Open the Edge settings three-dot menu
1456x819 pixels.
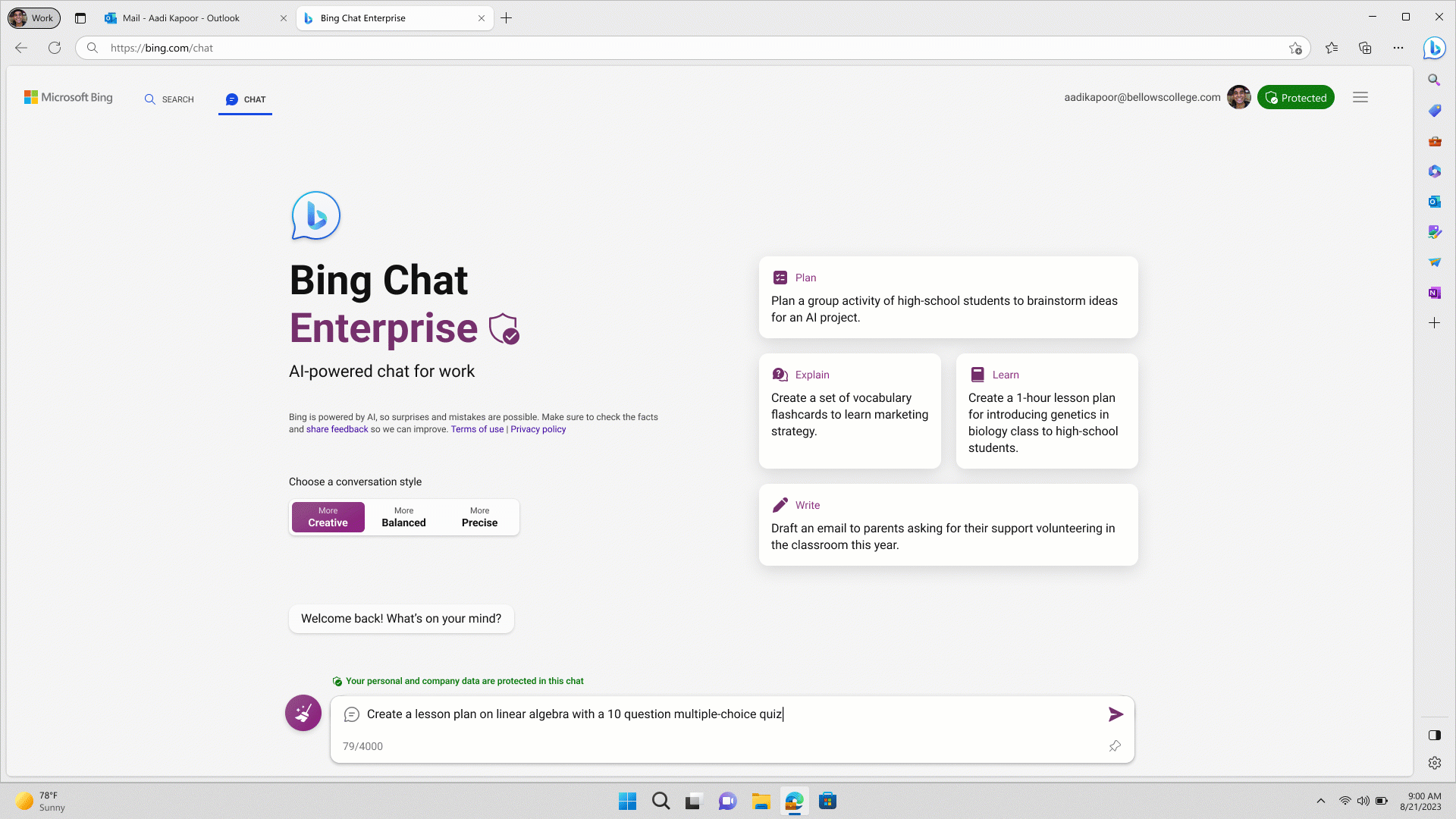[1399, 47]
